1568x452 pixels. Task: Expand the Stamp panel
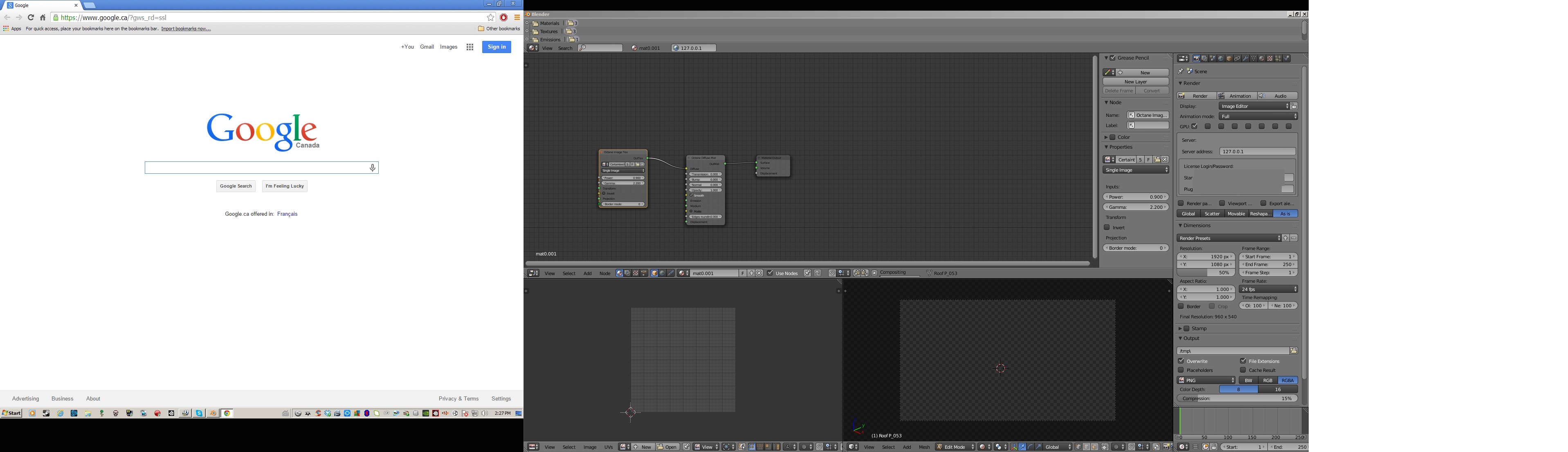[1180, 329]
